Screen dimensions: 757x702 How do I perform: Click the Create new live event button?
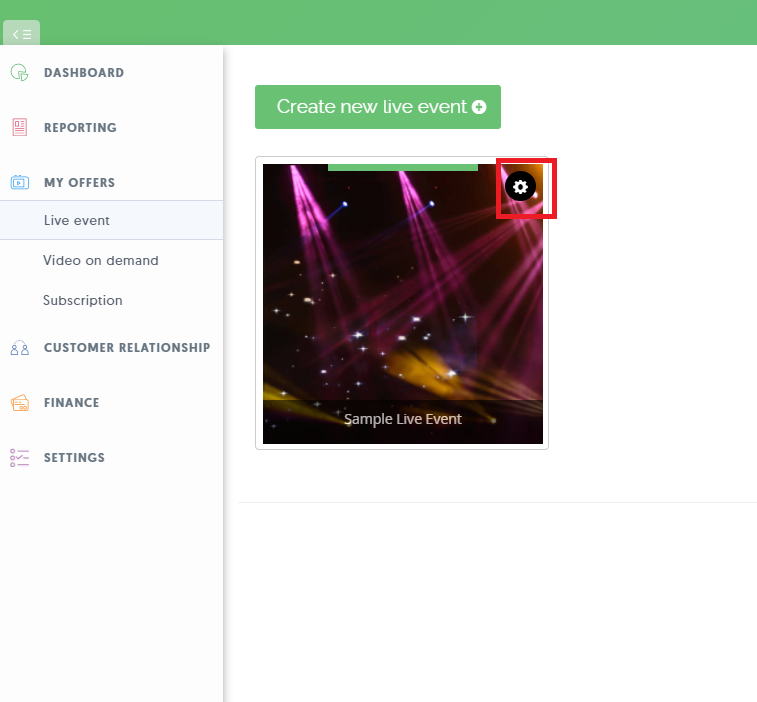[378, 107]
